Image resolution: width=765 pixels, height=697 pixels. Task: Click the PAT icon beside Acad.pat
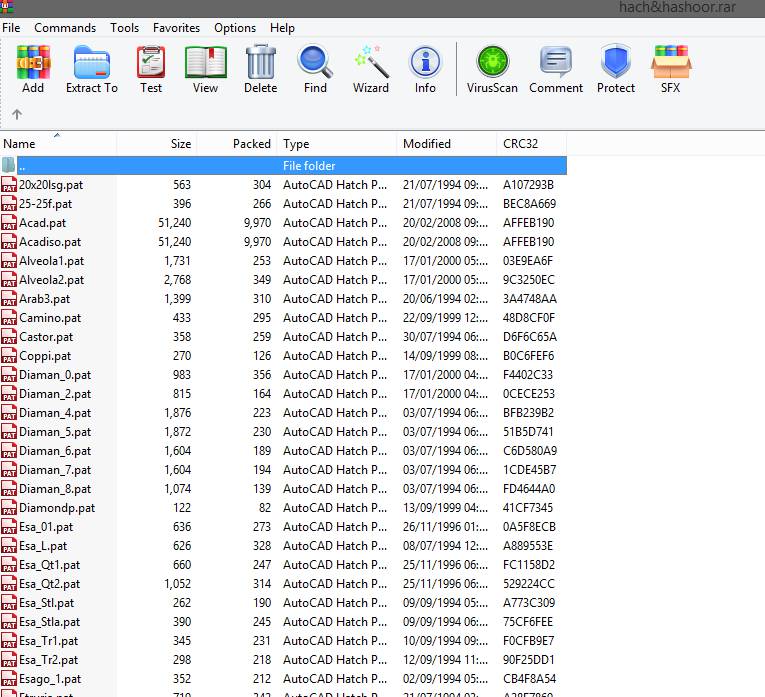point(9,223)
